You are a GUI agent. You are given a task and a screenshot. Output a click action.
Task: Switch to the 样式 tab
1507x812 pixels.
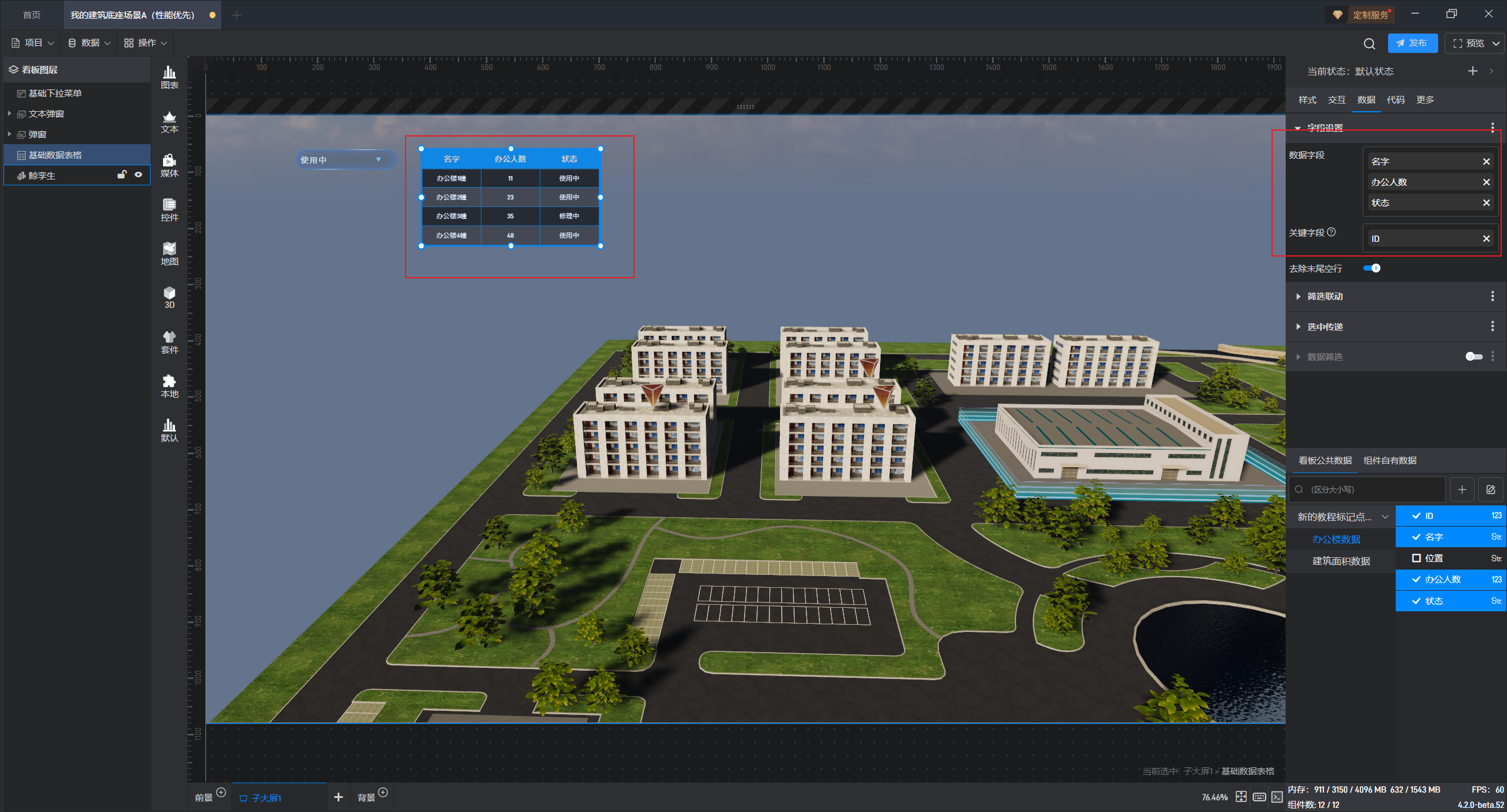(x=1307, y=99)
